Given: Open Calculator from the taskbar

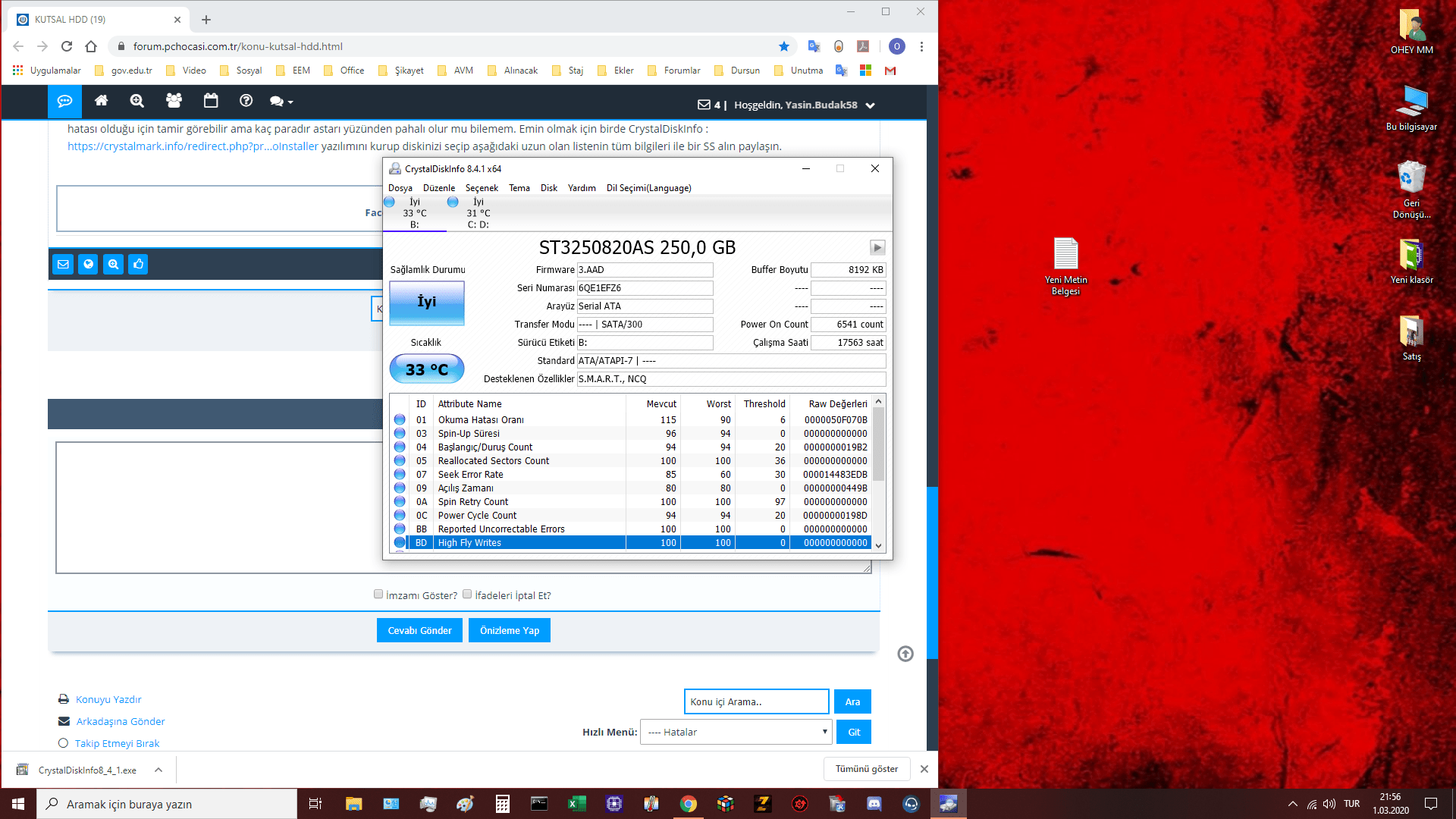Looking at the screenshot, I should click(x=502, y=804).
